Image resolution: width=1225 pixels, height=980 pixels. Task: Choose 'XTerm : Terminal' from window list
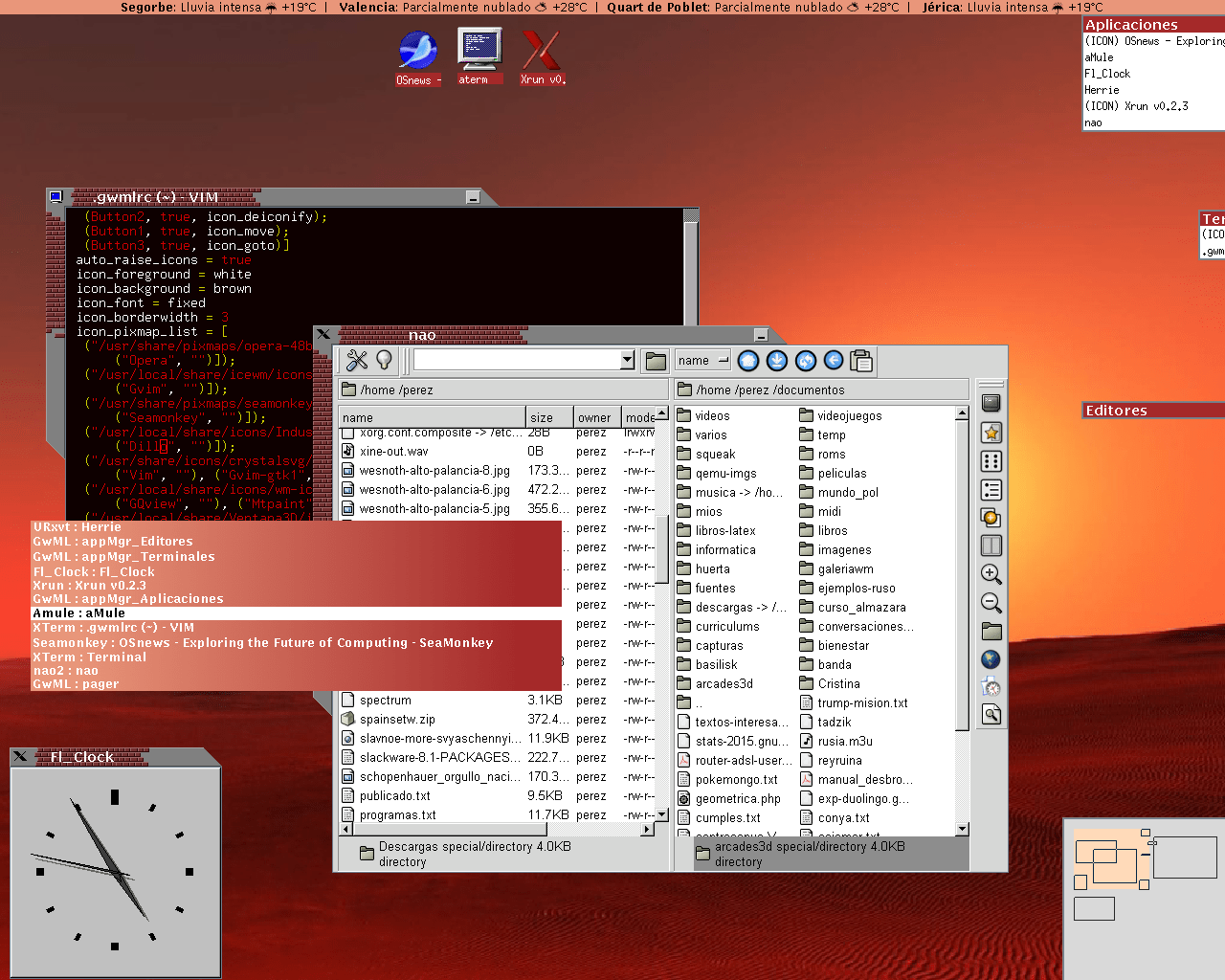tap(89, 657)
